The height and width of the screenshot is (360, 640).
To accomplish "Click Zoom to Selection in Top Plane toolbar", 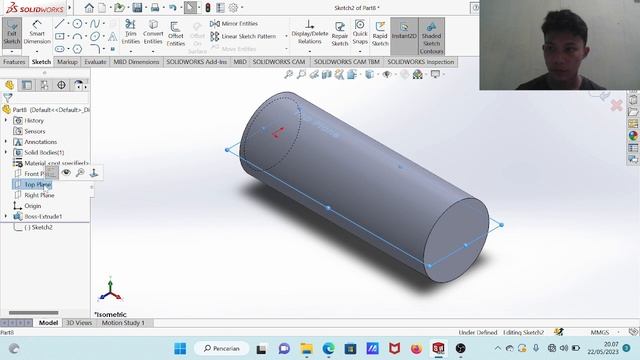I will point(80,173).
